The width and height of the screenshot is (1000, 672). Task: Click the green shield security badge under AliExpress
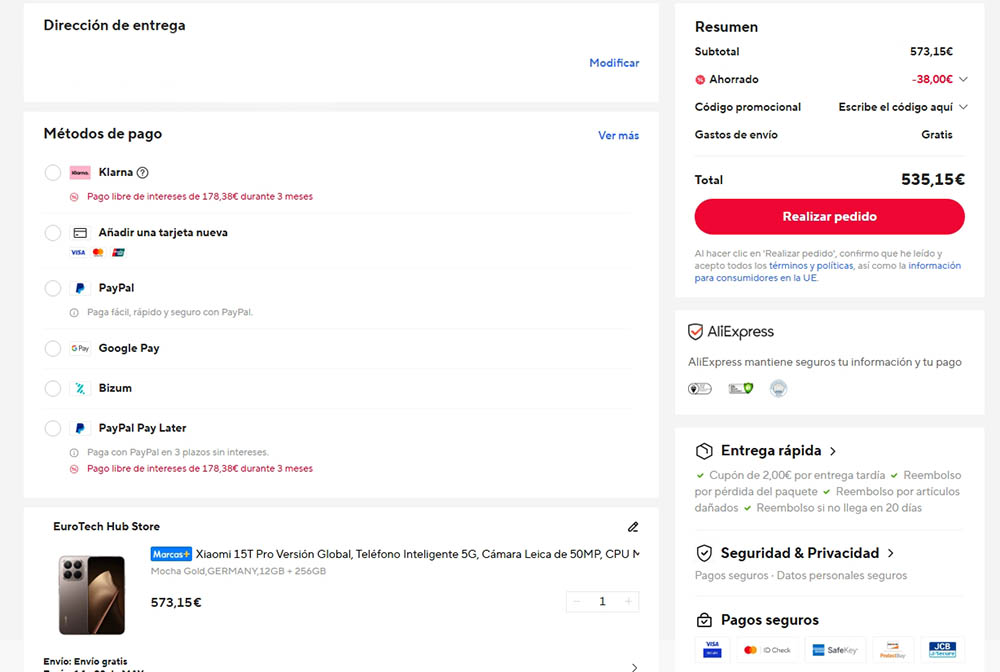(740, 388)
